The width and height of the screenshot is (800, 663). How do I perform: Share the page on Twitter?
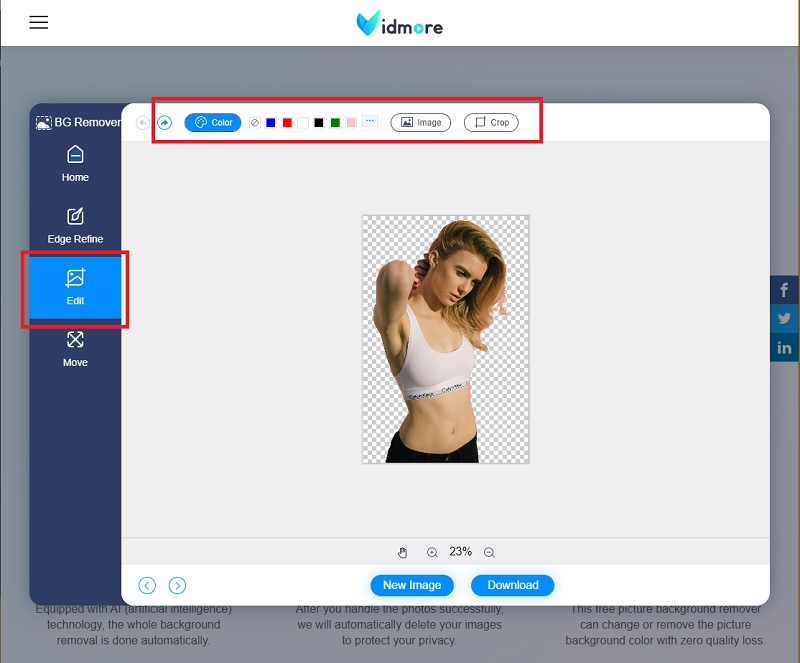point(784,319)
